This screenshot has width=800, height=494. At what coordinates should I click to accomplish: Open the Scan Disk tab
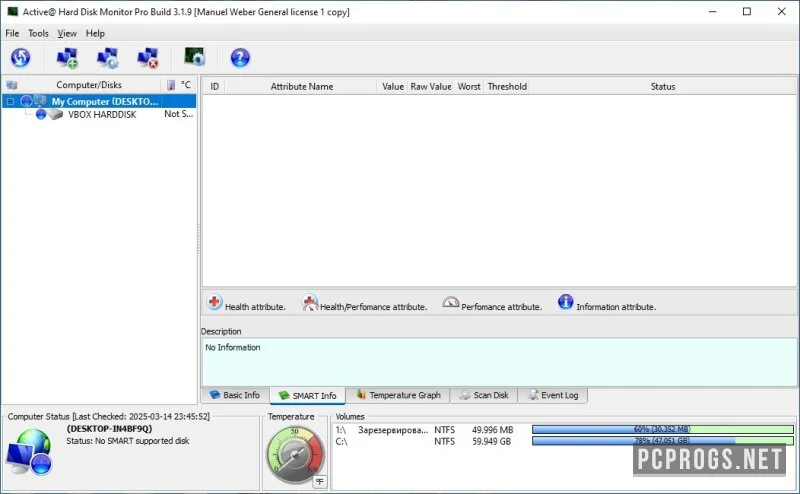[484, 395]
